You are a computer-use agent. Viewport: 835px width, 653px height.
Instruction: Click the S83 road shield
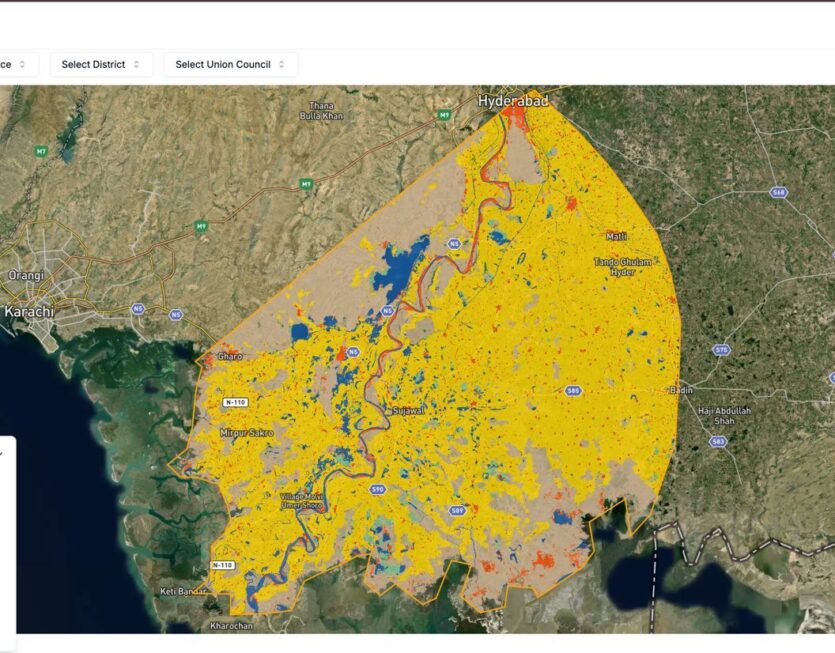[x=718, y=441]
